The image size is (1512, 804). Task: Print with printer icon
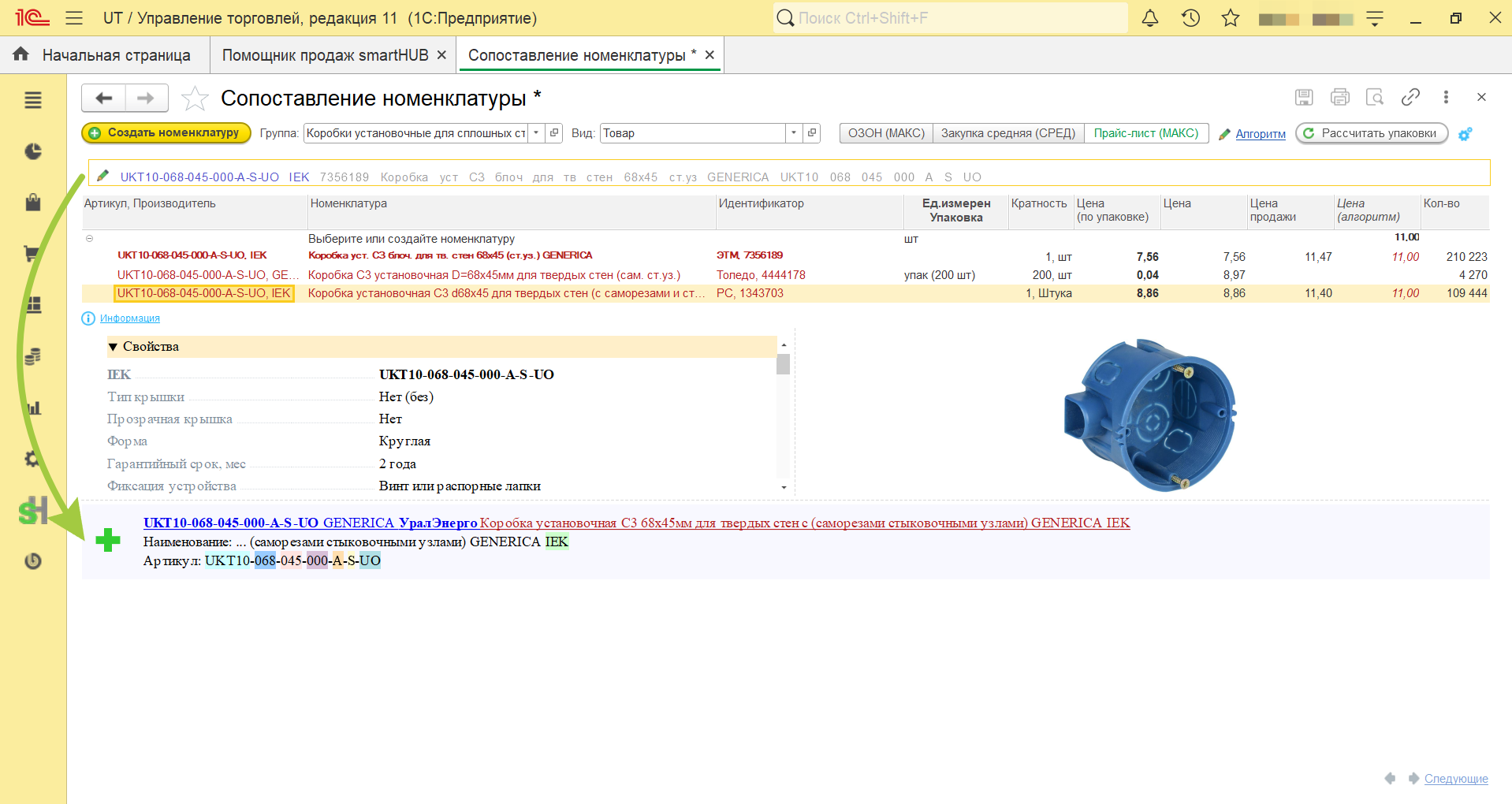pyautogui.click(x=1339, y=97)
